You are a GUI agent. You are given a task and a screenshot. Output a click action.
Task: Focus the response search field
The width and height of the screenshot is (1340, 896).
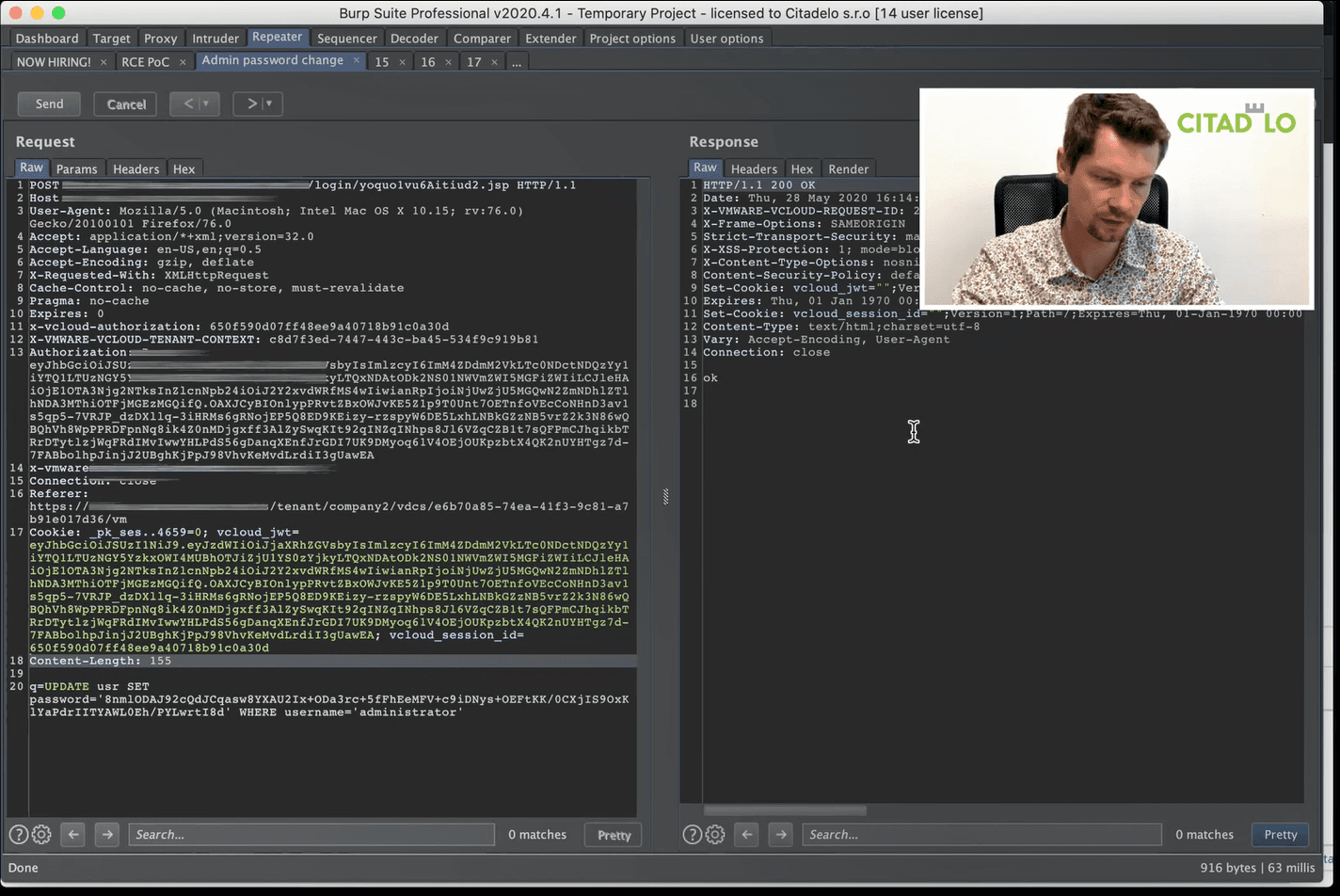tap(981, 834)
